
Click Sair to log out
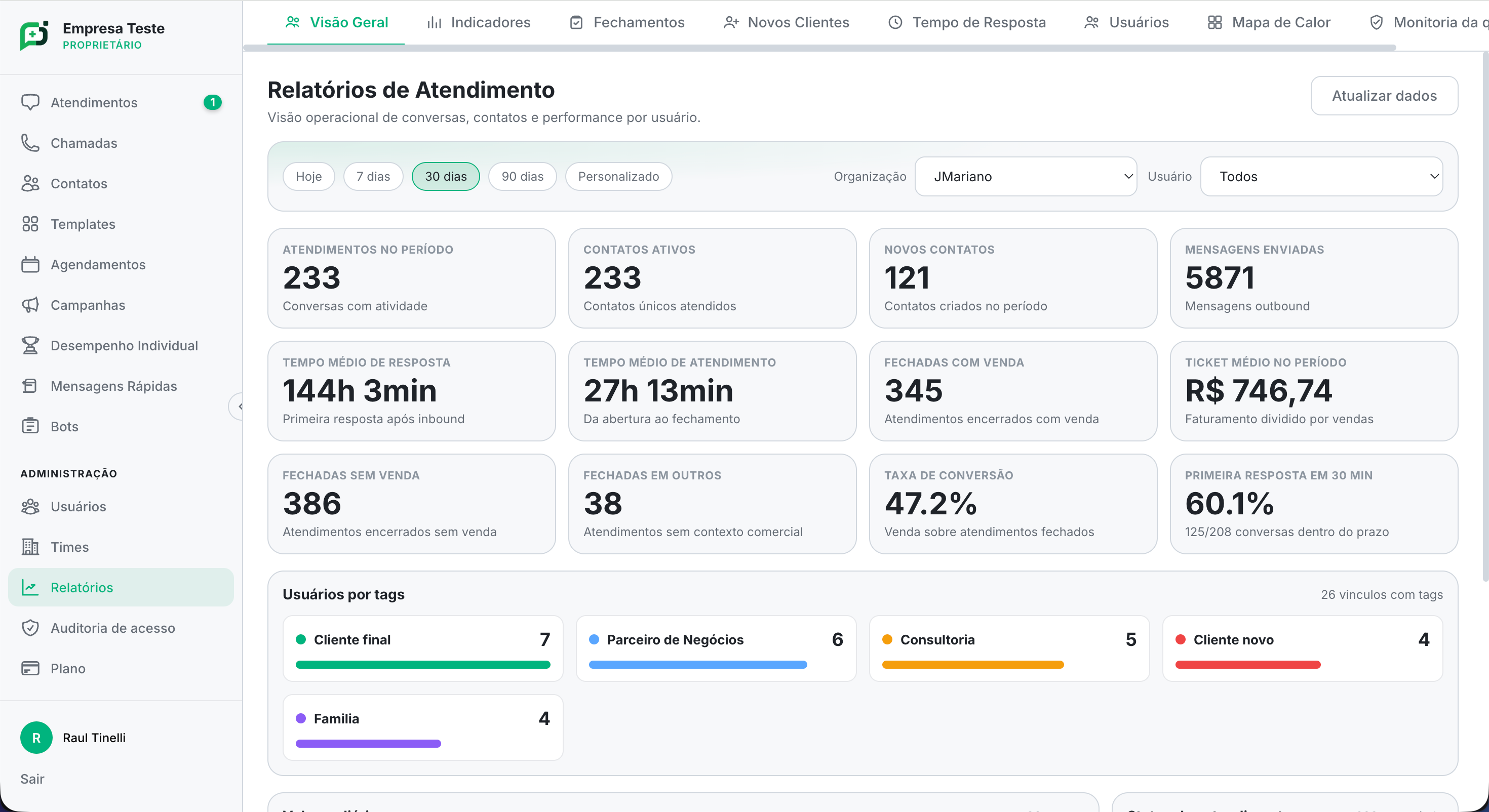click(x=32, y=779)
